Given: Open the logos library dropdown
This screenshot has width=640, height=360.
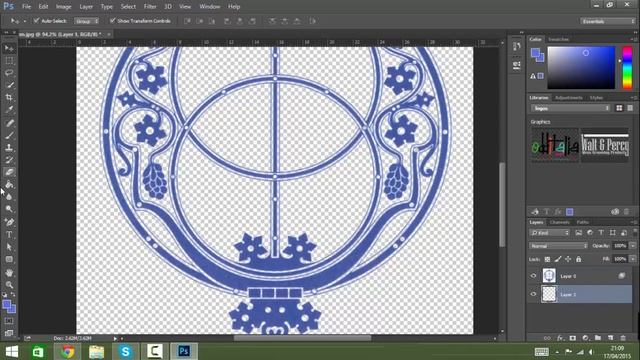Looking at the screenshot, I should pyautogui.click(x=571, y=108).
